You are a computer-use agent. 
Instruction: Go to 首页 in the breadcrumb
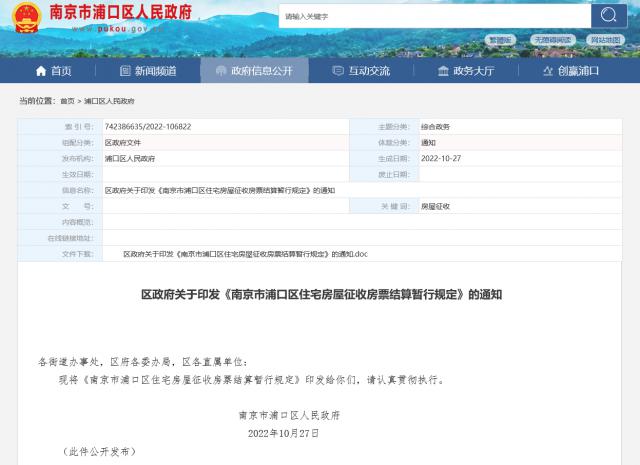(67, 101)
